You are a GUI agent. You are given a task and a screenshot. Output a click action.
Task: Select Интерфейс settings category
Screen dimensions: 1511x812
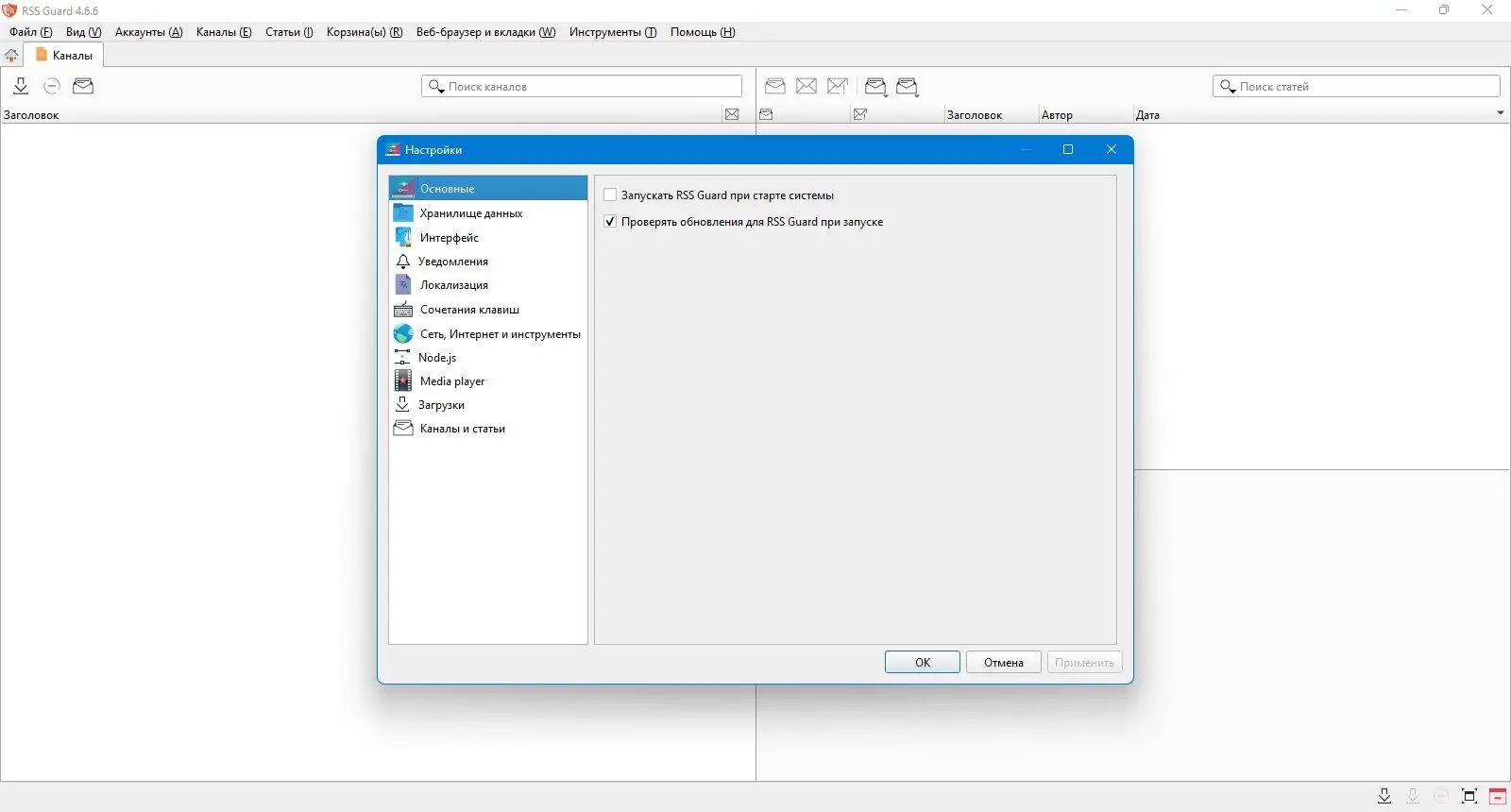point(488,237)
